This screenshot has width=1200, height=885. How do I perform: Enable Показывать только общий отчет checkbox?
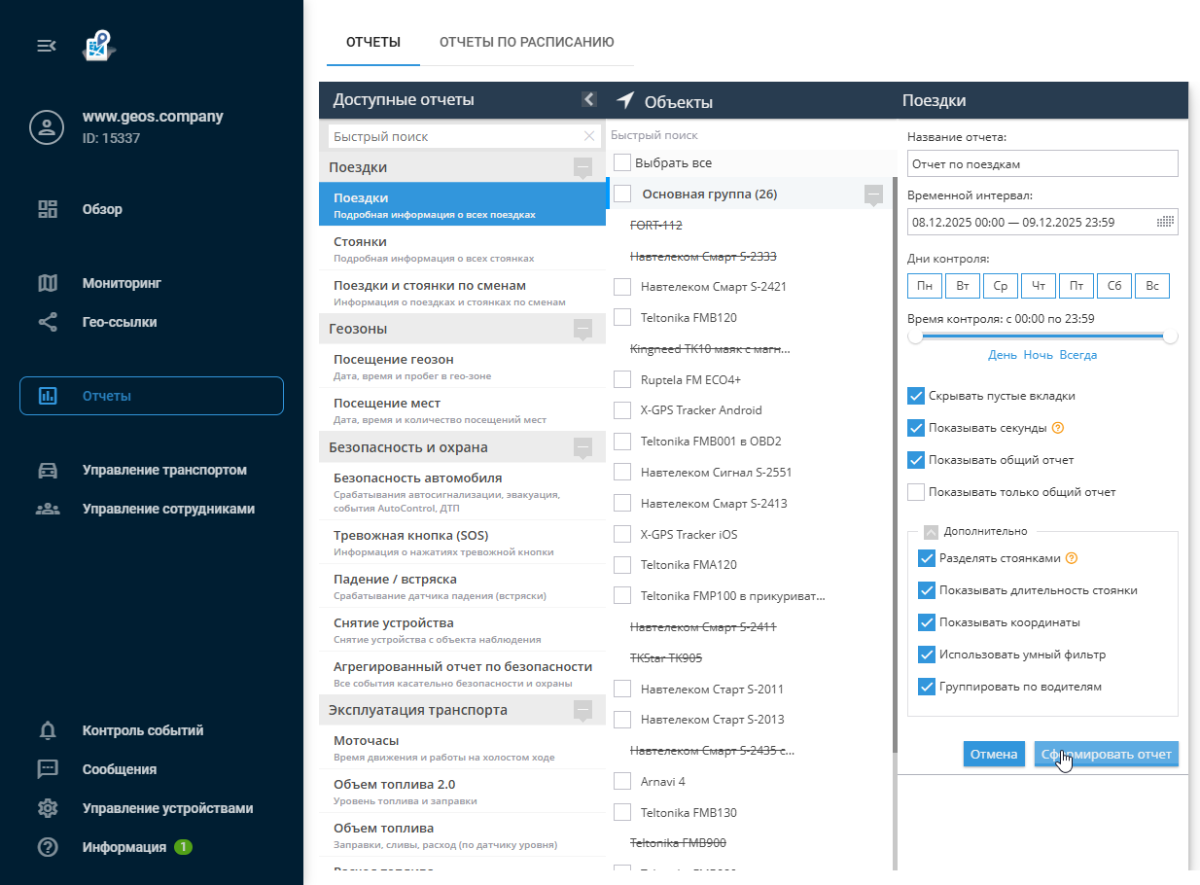click(x=916, y=492)
